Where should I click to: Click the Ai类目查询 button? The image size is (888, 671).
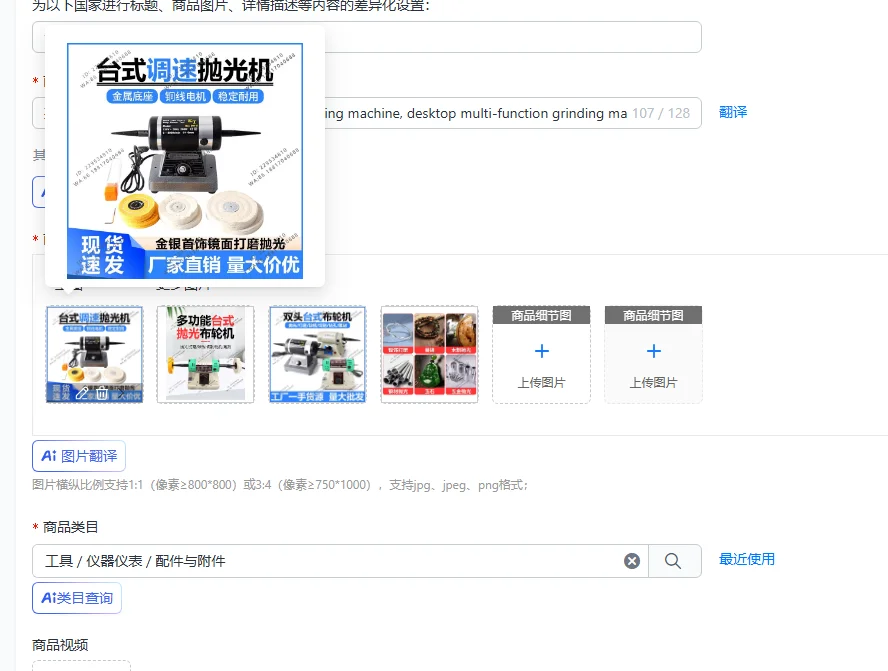point(77,598)
